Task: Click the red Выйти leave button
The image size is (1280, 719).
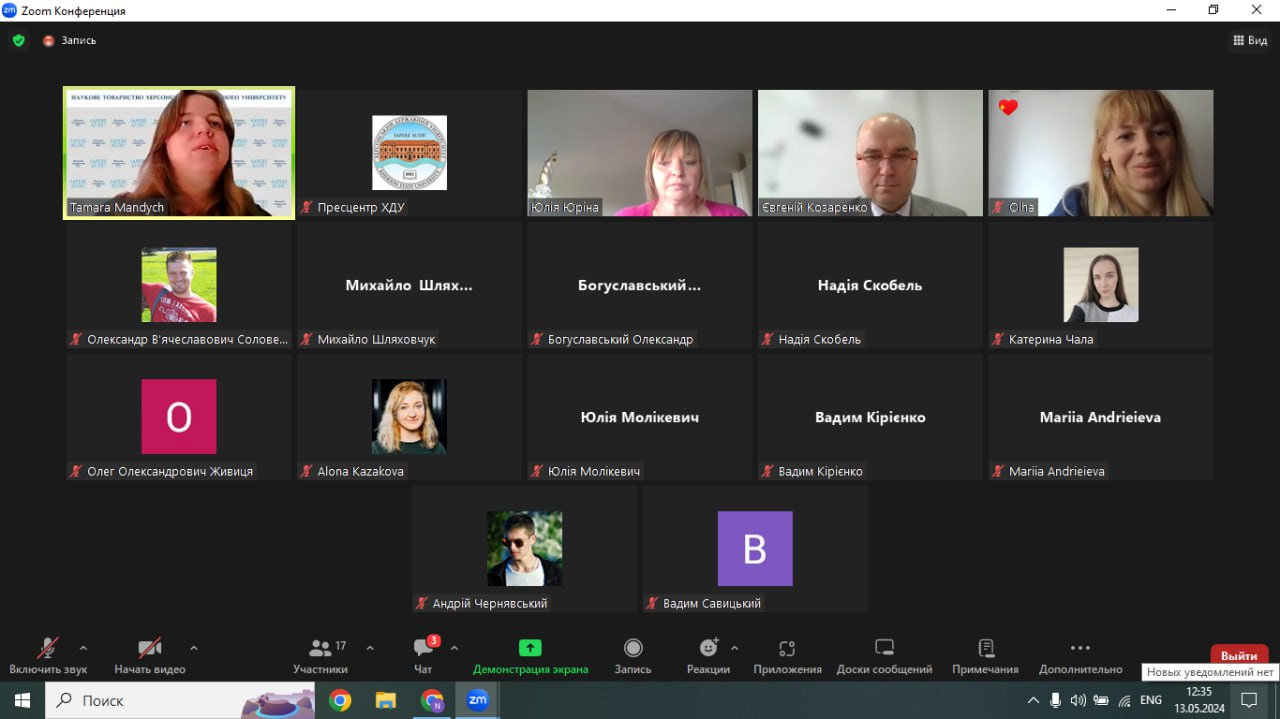Action: click(1239, 656)
